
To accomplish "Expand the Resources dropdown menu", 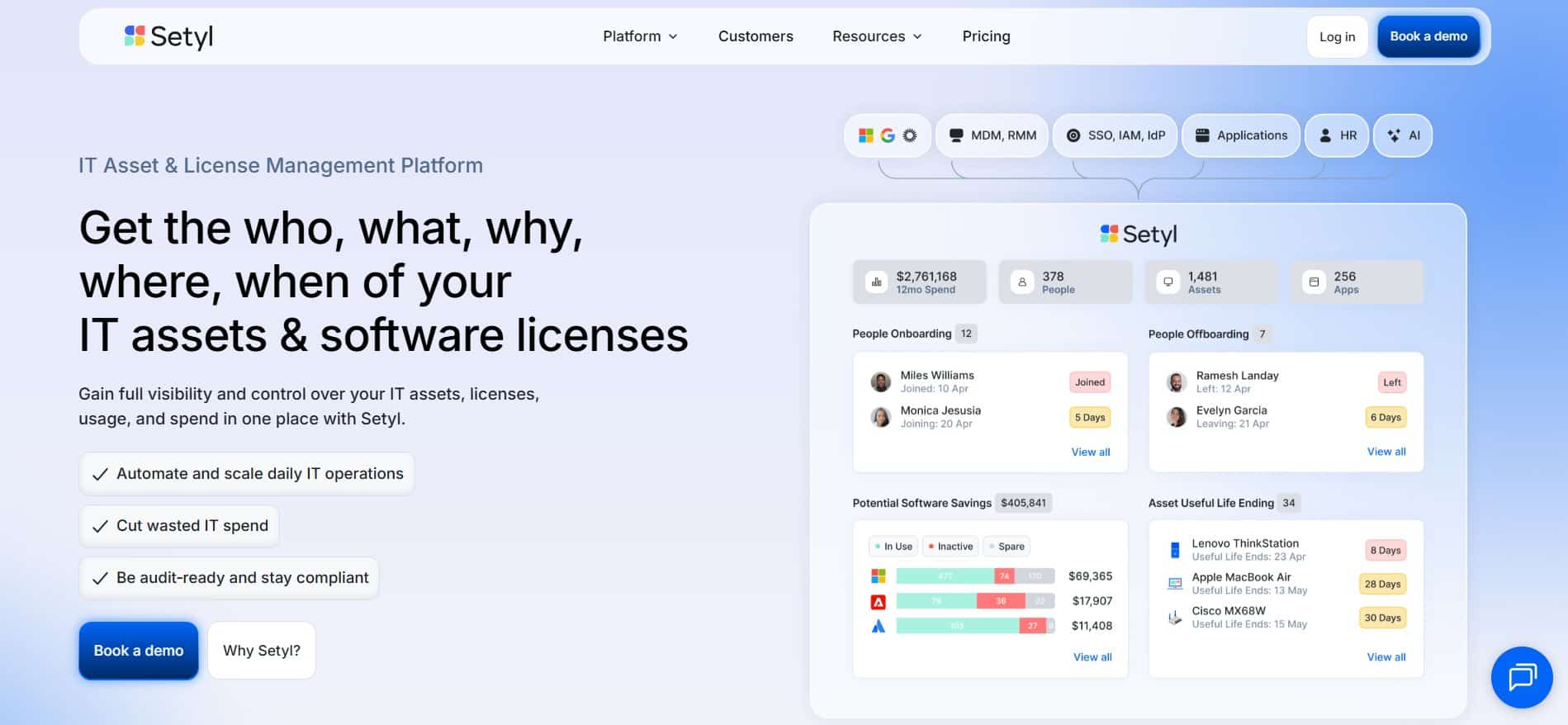I will click(877, 36).
